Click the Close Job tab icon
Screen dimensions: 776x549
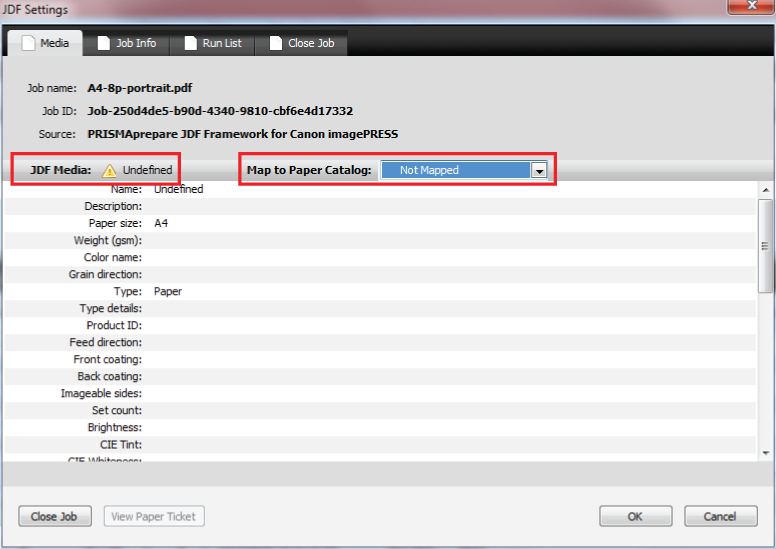[275, 44]
